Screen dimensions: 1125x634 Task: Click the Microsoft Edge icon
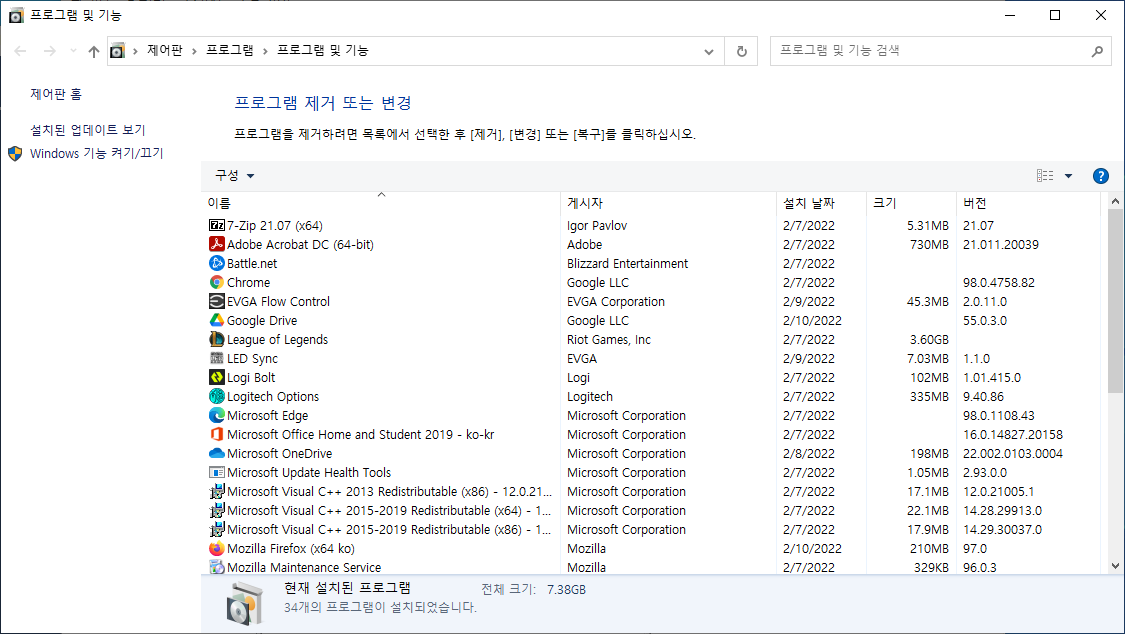[217, 415]
